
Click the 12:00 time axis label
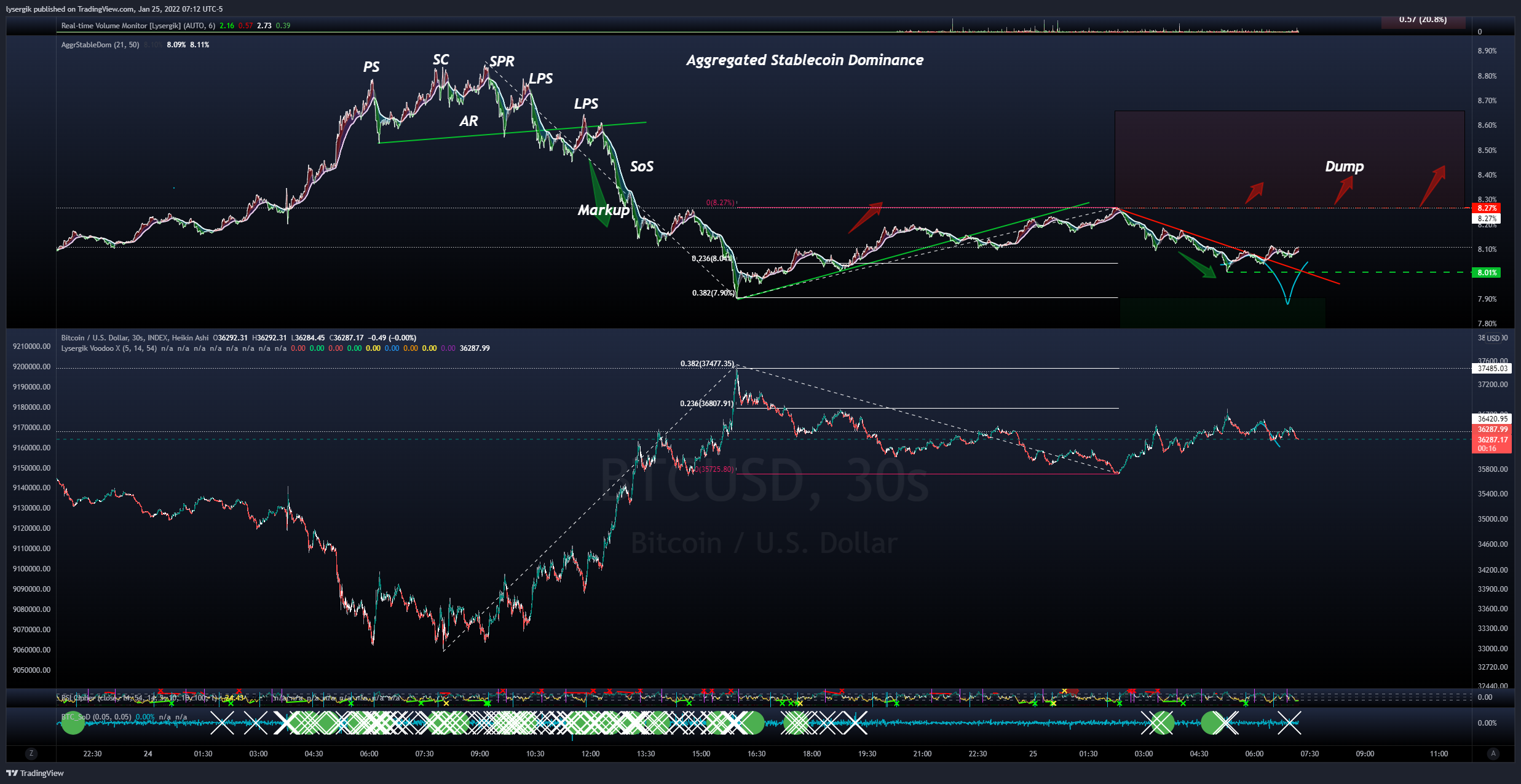click(590, 754)
